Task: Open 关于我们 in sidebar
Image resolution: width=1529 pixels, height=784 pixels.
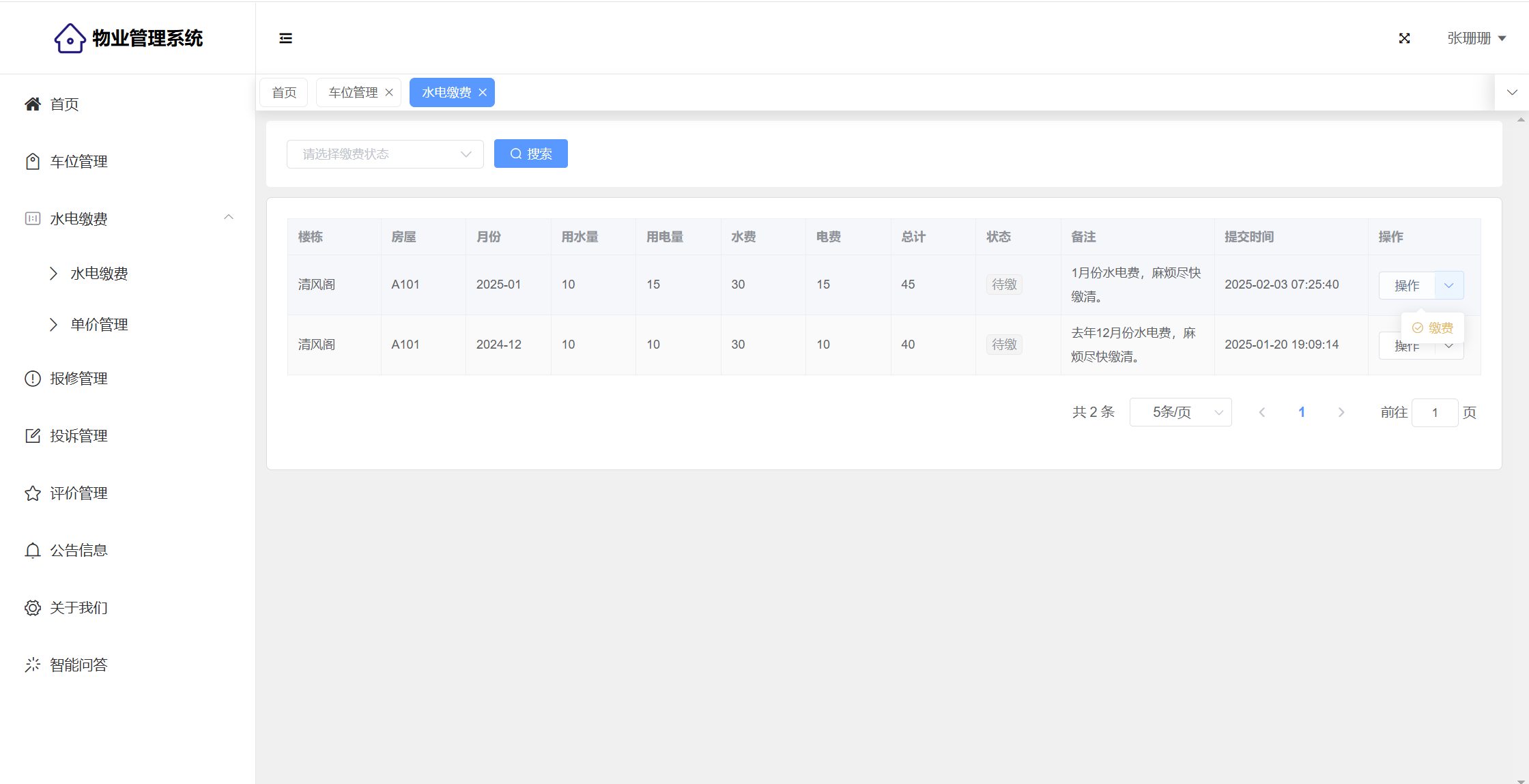Action: [78, 608]
